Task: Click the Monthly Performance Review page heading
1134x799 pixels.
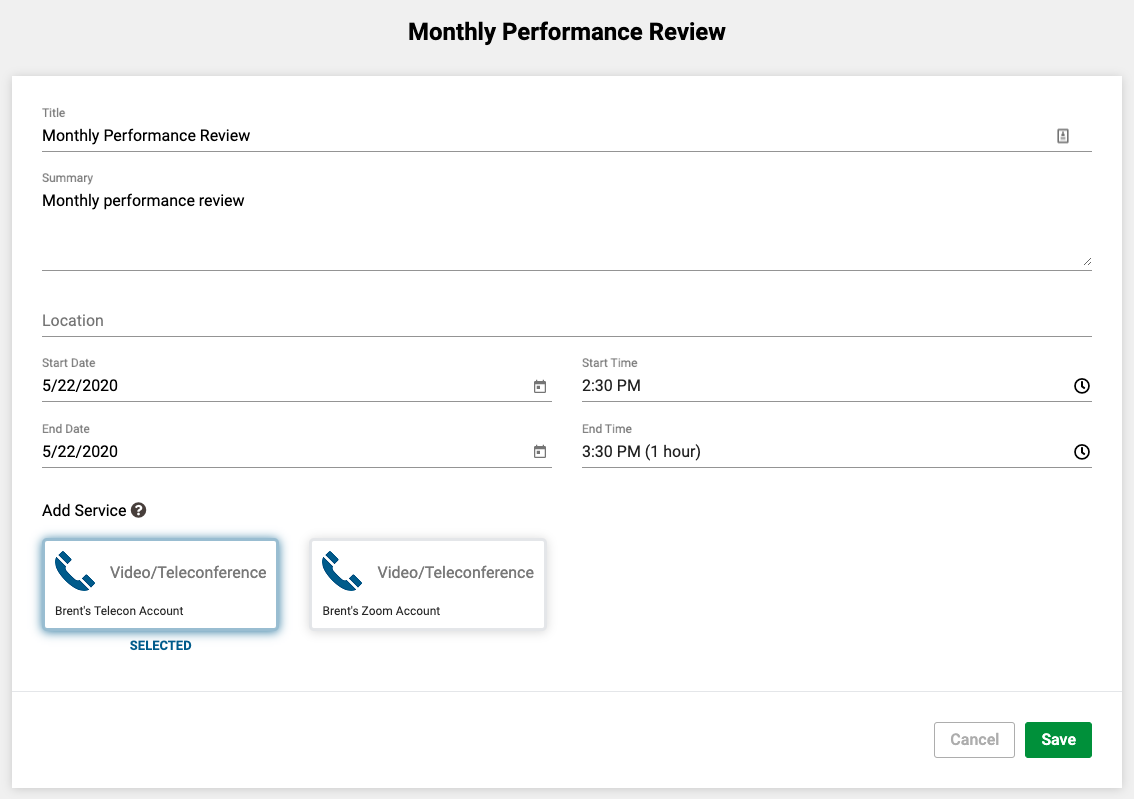Action: tap(566, 32)
